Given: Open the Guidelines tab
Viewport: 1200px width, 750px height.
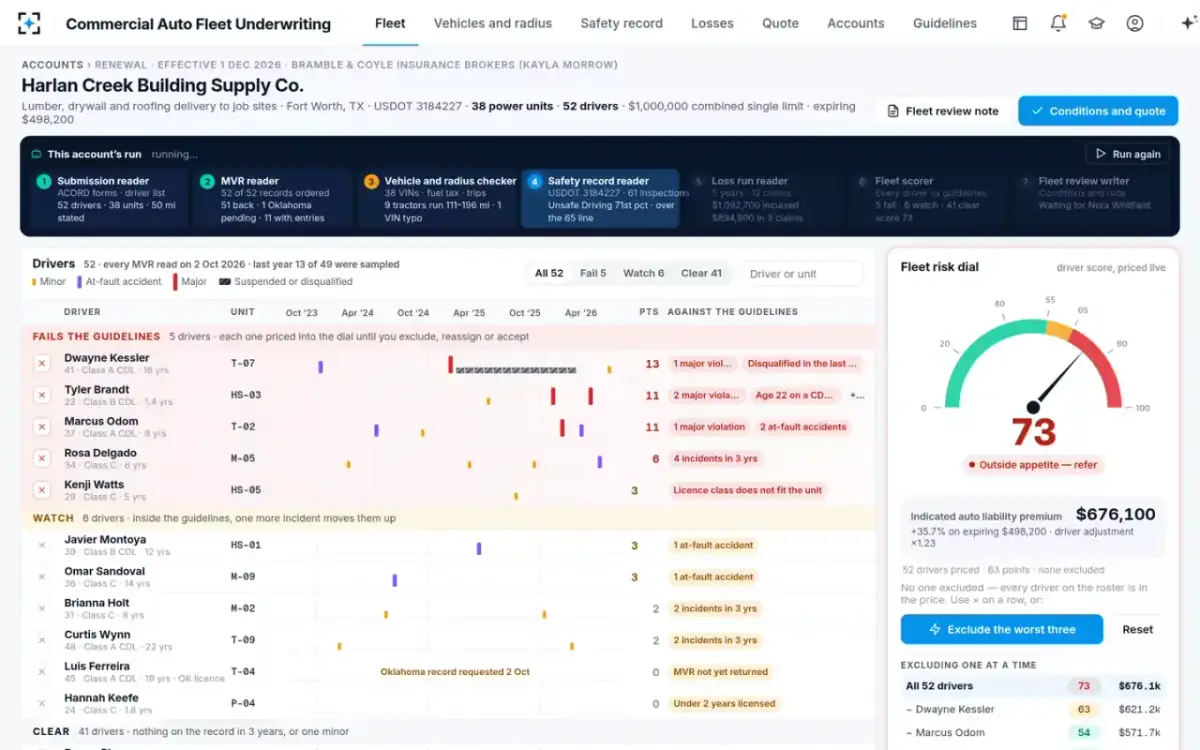Looking at the screenshot, I should point(945,23).
